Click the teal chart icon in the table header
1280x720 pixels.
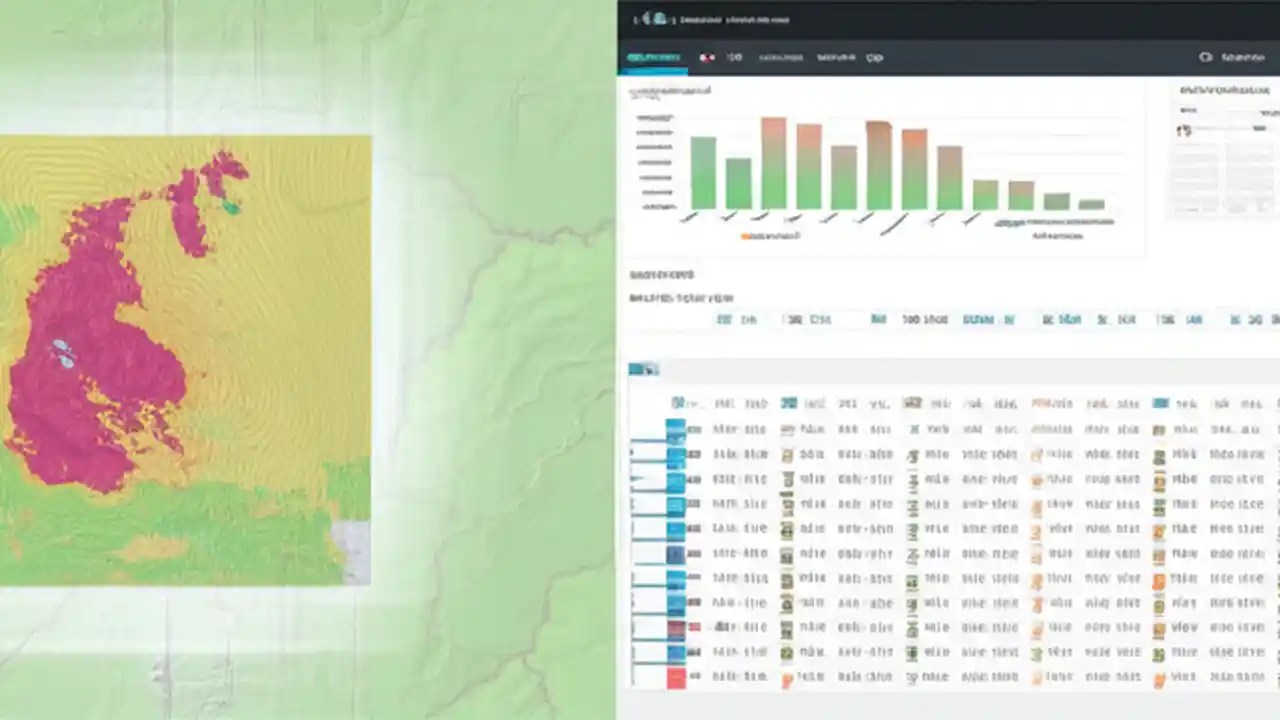pyautogui.click(x=788, y=403)
